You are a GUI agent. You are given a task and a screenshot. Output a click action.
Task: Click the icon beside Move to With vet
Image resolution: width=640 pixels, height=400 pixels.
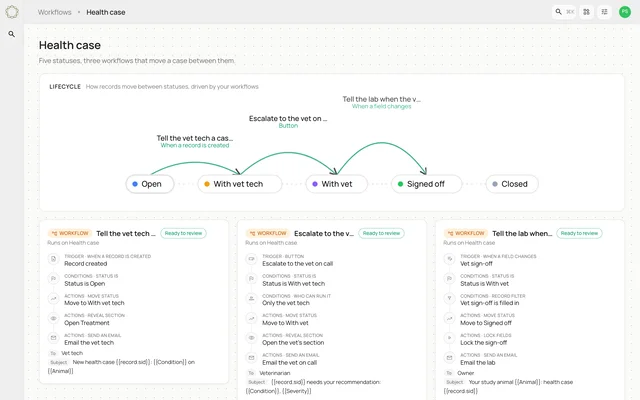[x=251, y=318]
